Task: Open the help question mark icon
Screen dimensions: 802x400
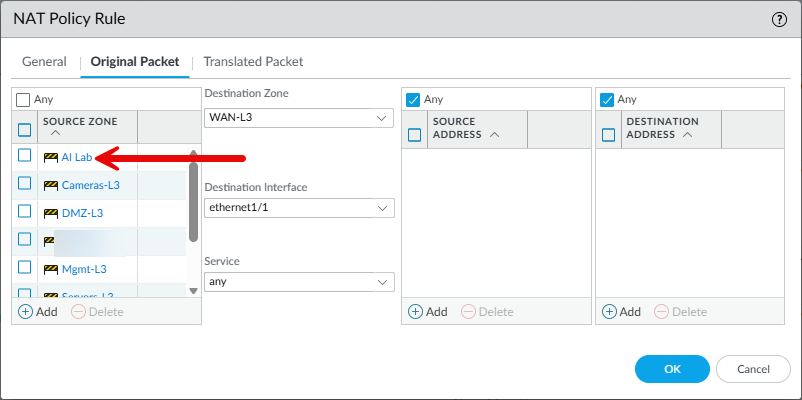Action: pyautogui.click(x=779, y=20)
